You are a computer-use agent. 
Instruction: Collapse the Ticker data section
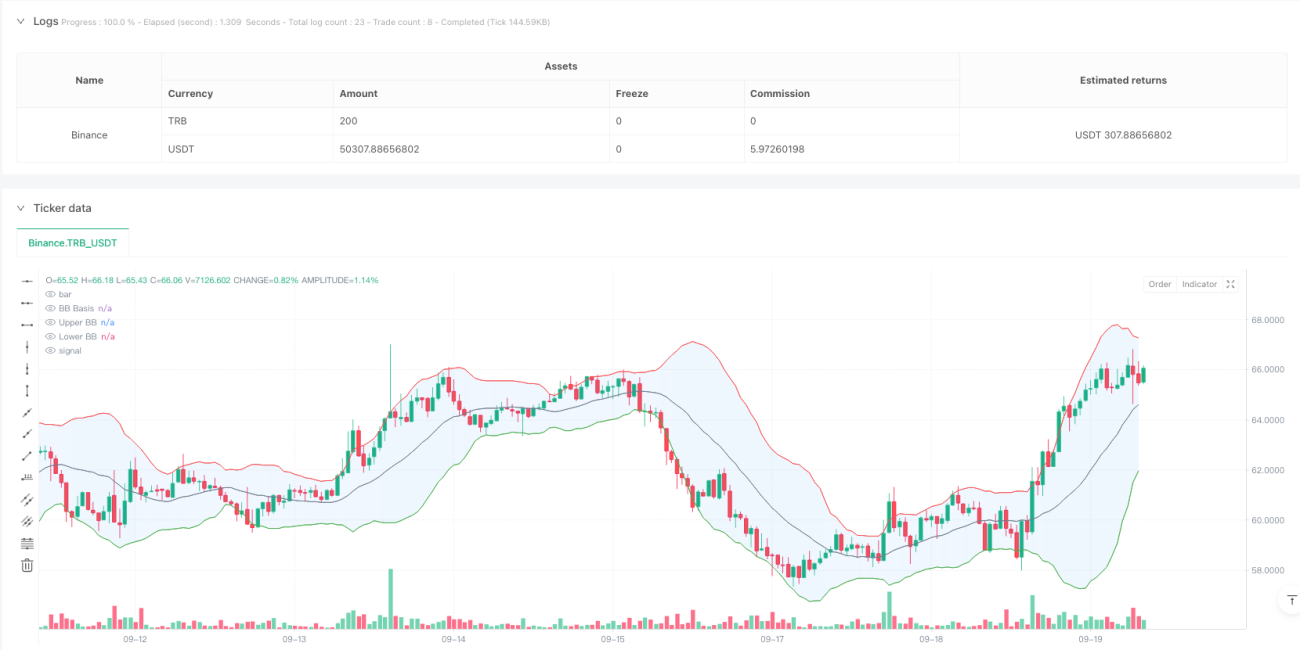(21, 208)
